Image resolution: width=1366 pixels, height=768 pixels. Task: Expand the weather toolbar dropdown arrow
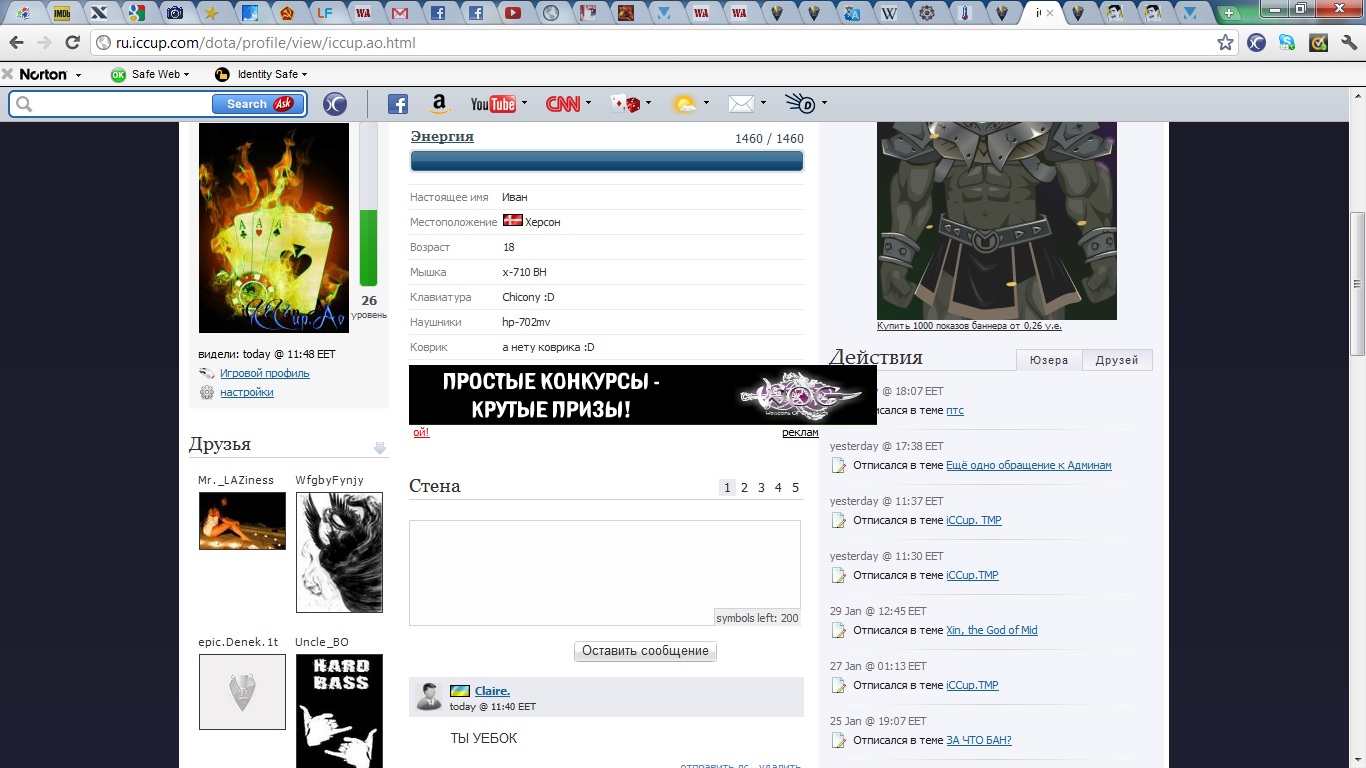point(707,103)
